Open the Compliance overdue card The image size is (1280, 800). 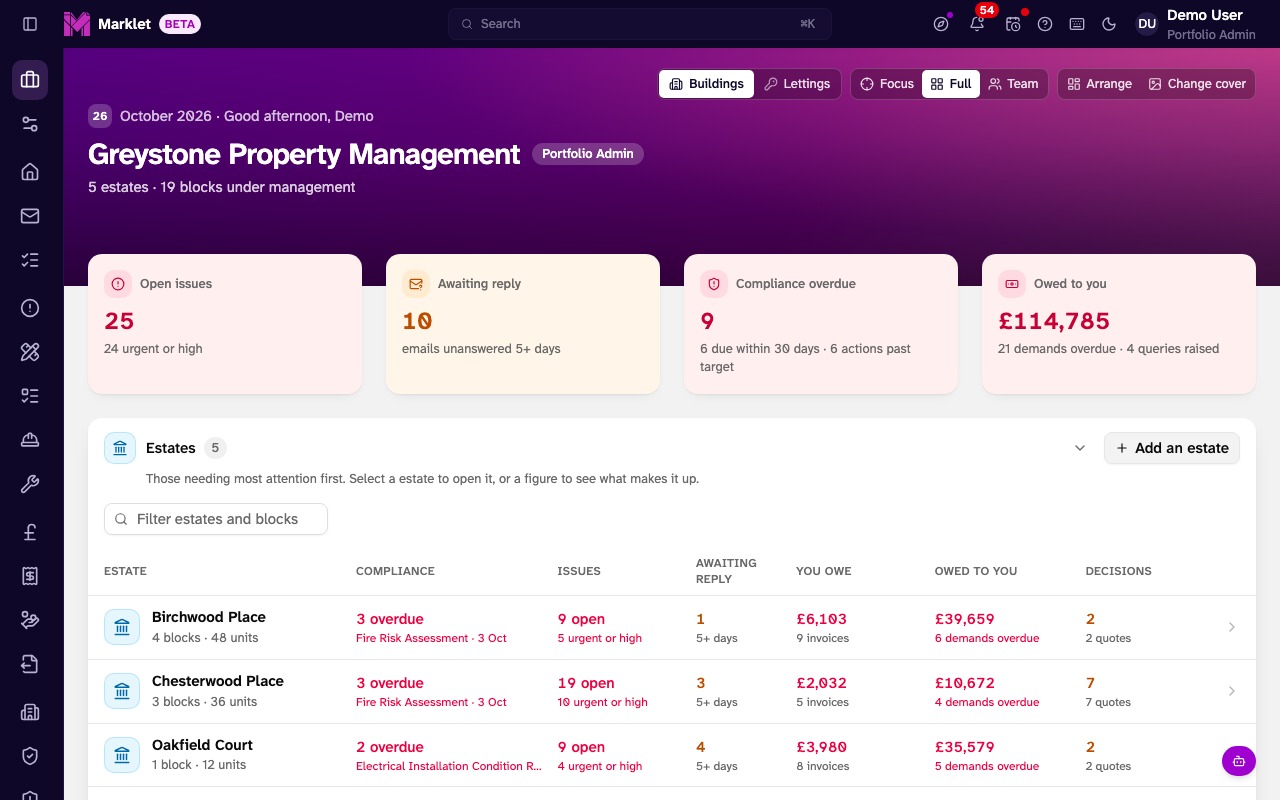tap(821, 324)
